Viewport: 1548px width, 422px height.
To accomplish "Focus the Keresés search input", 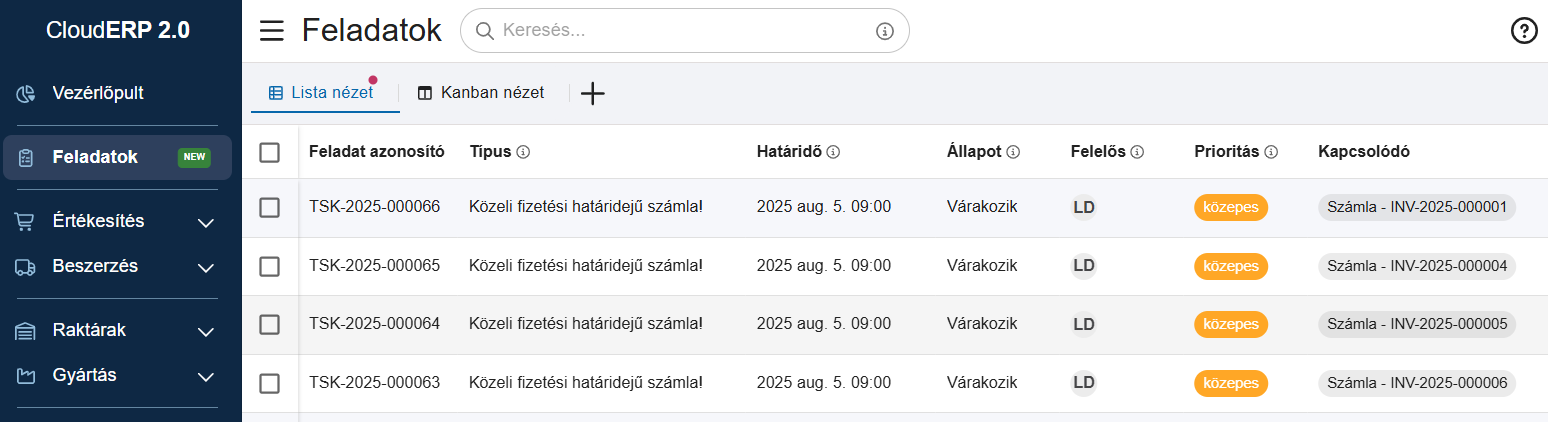I will [680, 31].
